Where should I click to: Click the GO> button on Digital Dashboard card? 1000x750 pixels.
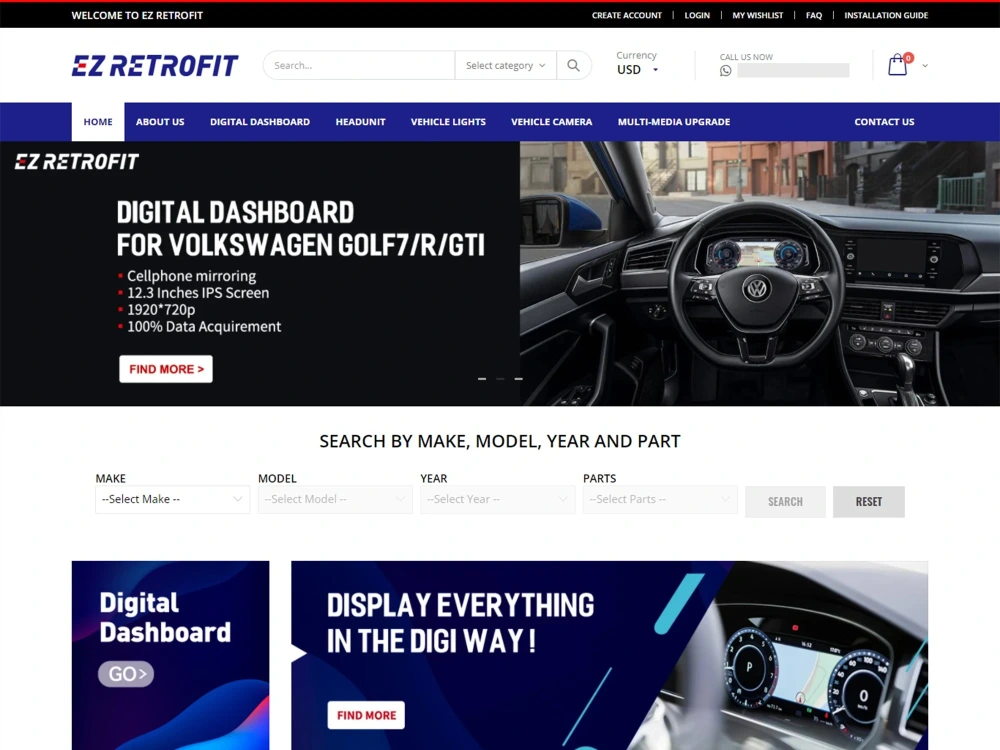pyautogui.click(x=126, y=674)
